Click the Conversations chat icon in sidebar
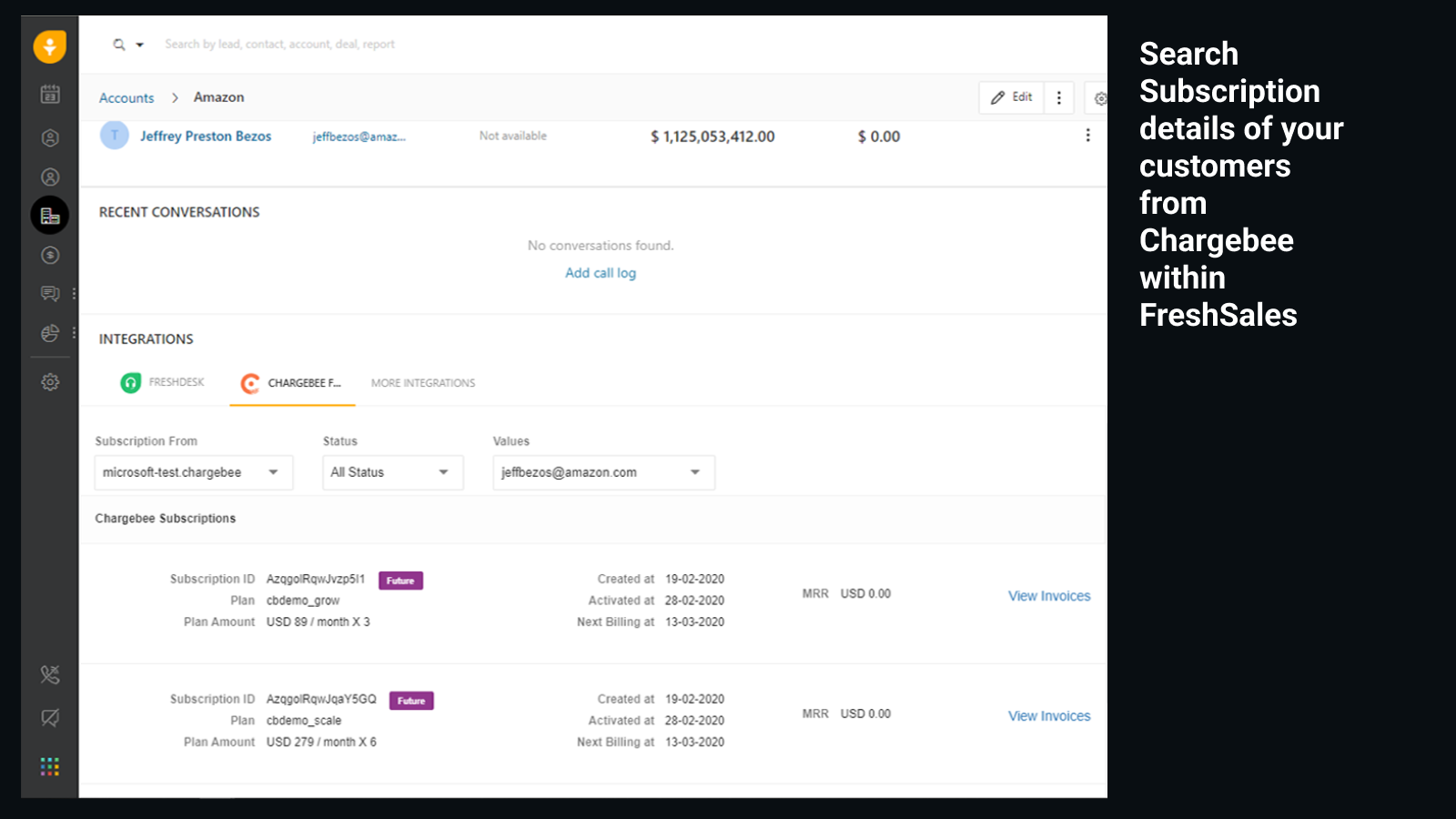1456x819 pixels. coord(50,293)
